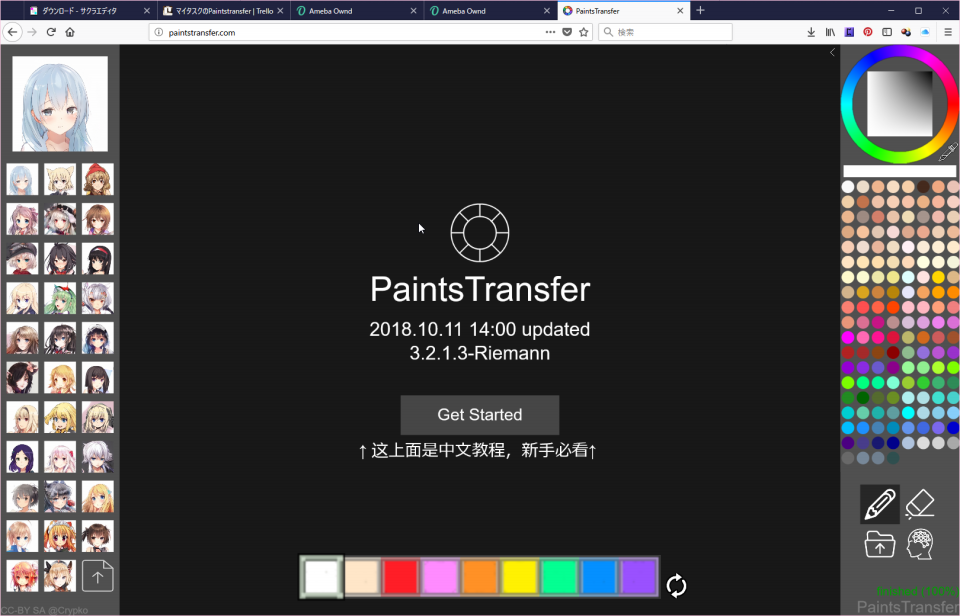Open the Pocket save icon
The height and width of the screenshot is (616, 960).
(567, 32)
